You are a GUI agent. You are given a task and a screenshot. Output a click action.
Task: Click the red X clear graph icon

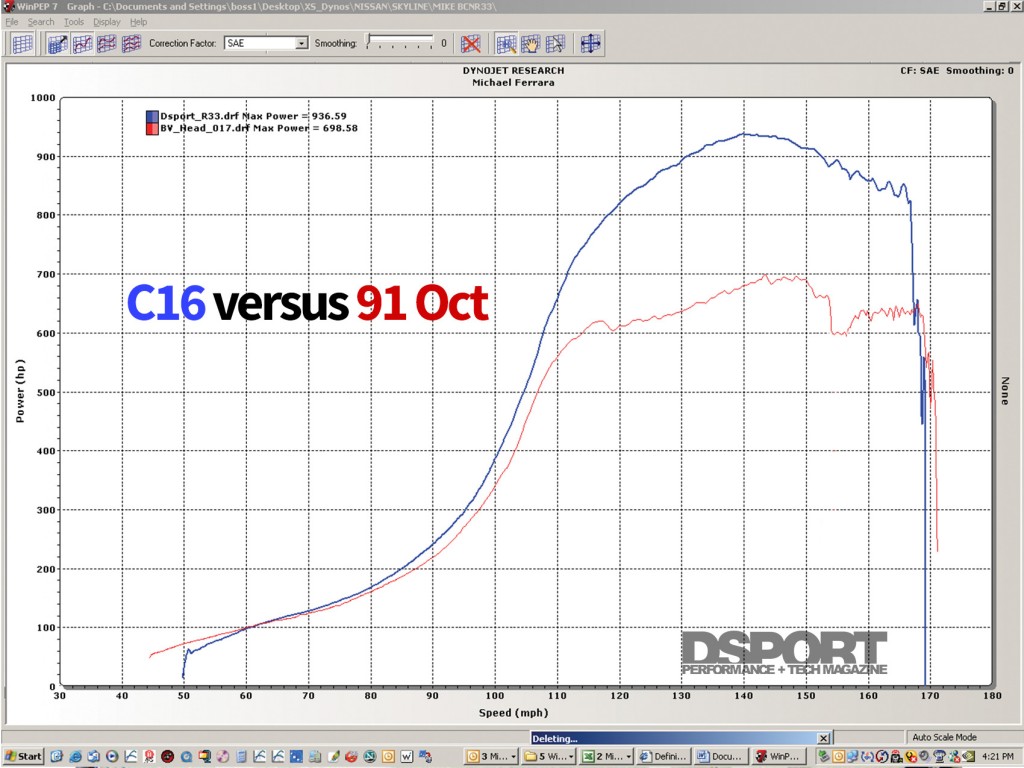click(x=470, y=44)
